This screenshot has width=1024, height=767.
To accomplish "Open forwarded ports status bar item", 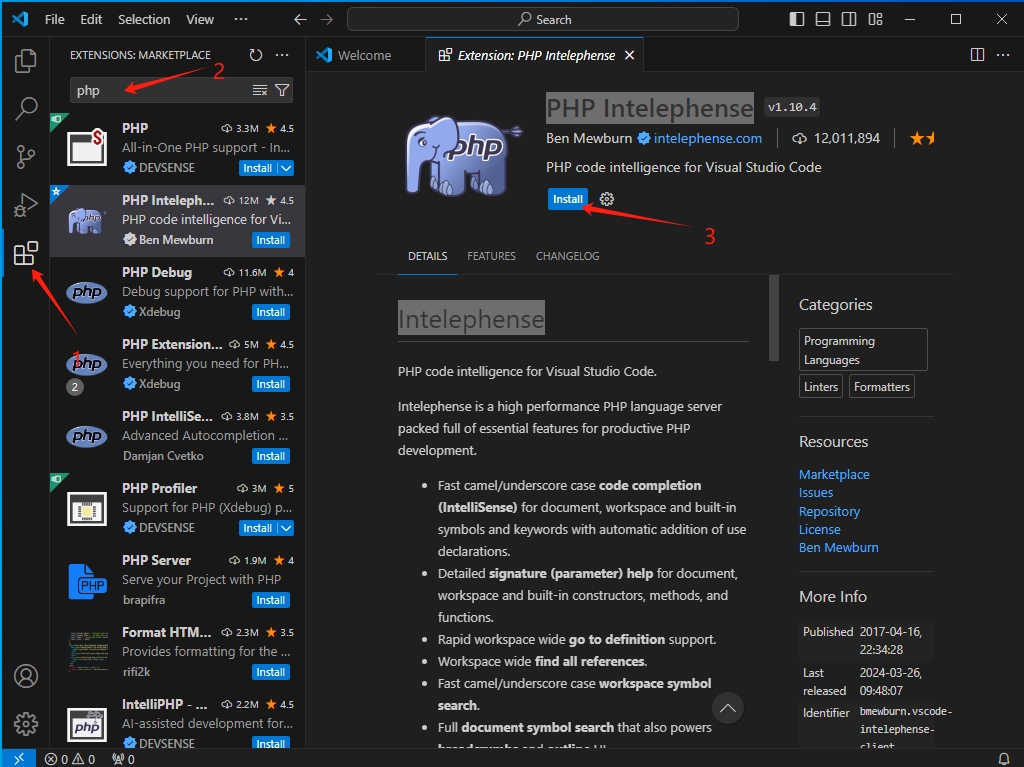I will click(x=123, y=759).
